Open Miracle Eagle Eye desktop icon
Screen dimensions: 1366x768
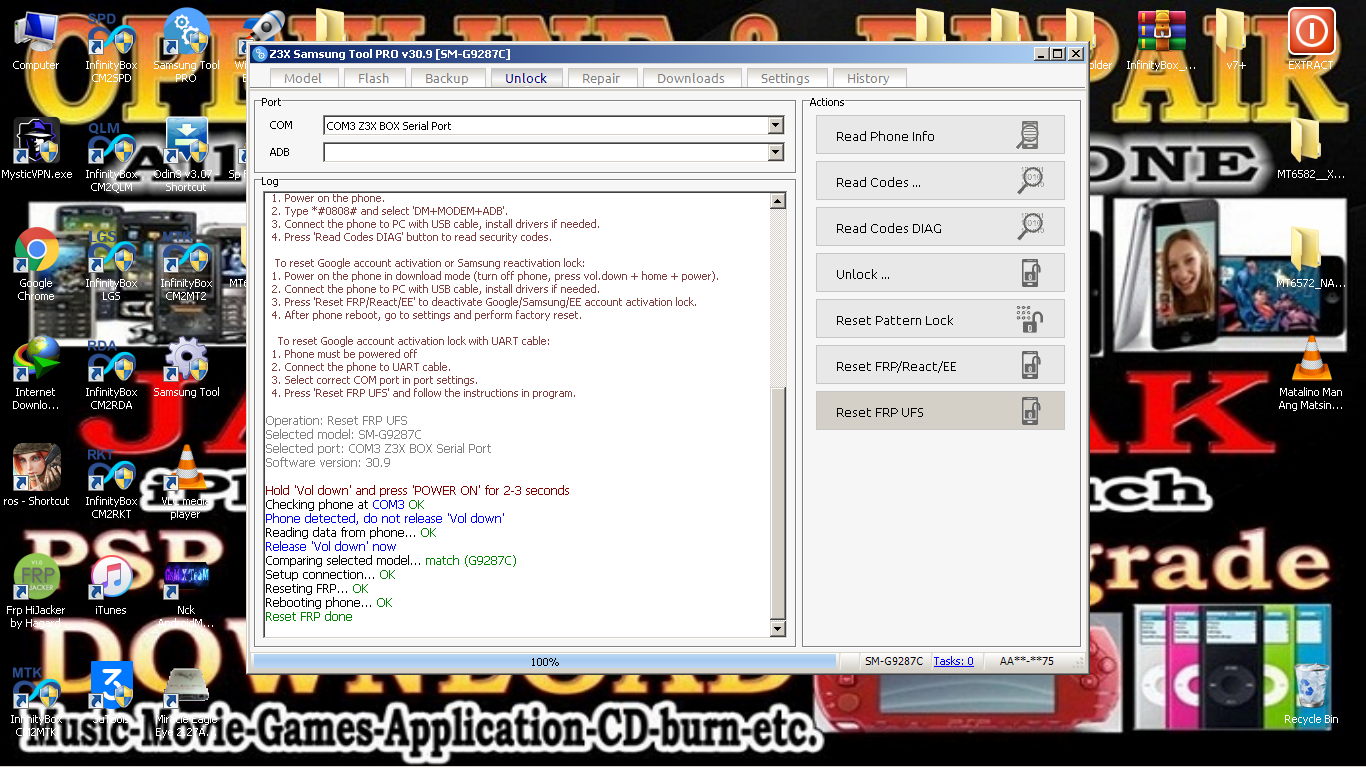coord(186,700)
